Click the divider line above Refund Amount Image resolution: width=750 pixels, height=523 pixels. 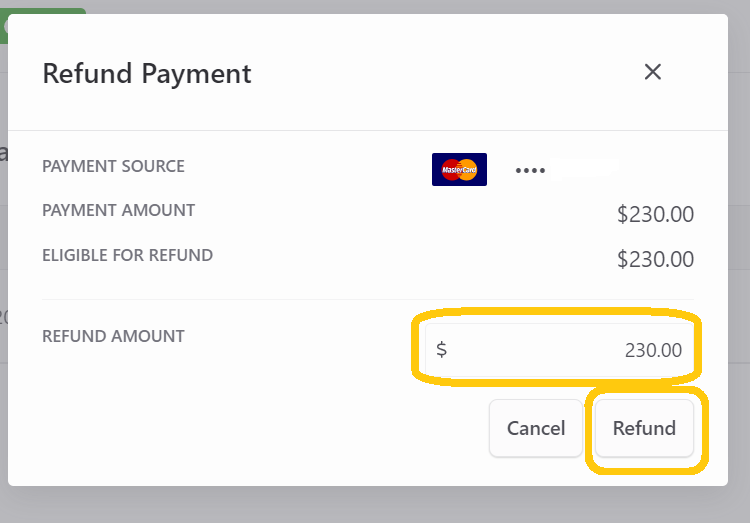pos(368,300)
